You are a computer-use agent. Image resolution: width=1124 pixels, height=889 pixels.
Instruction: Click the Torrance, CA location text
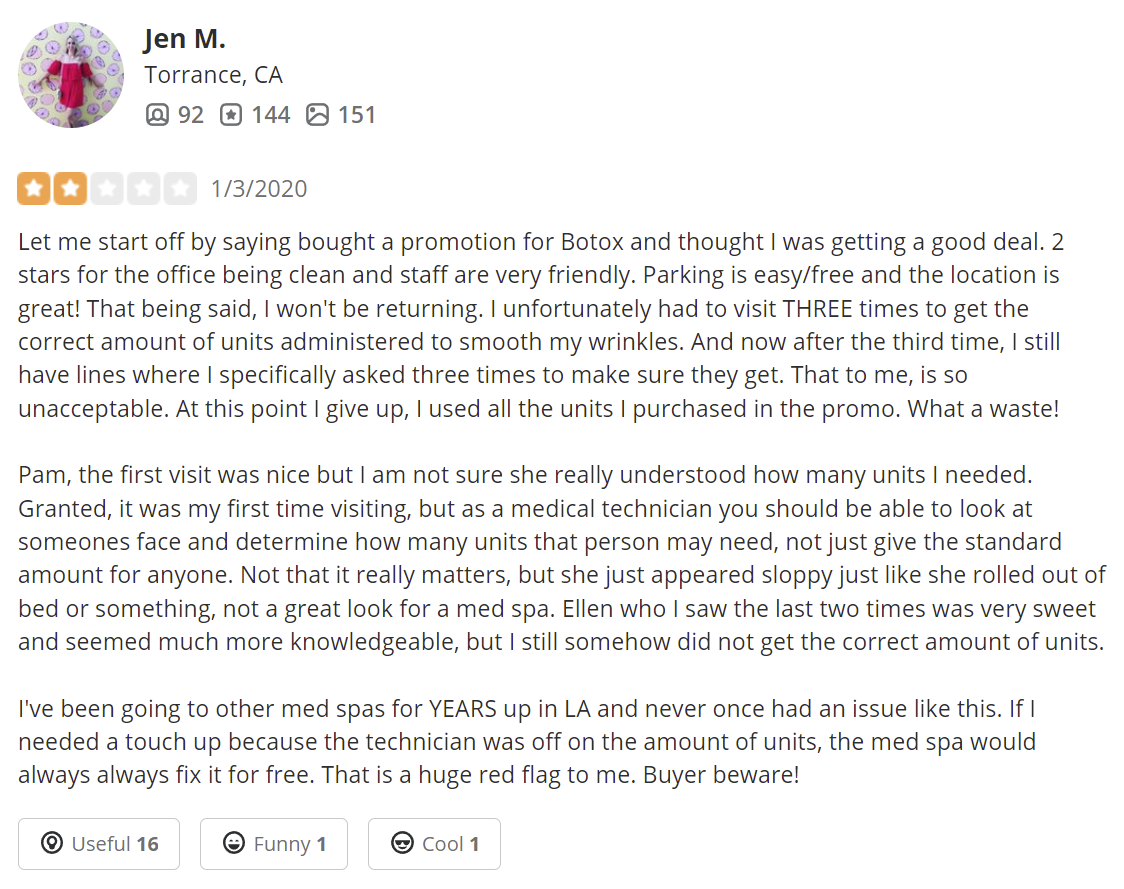[214, 75]
